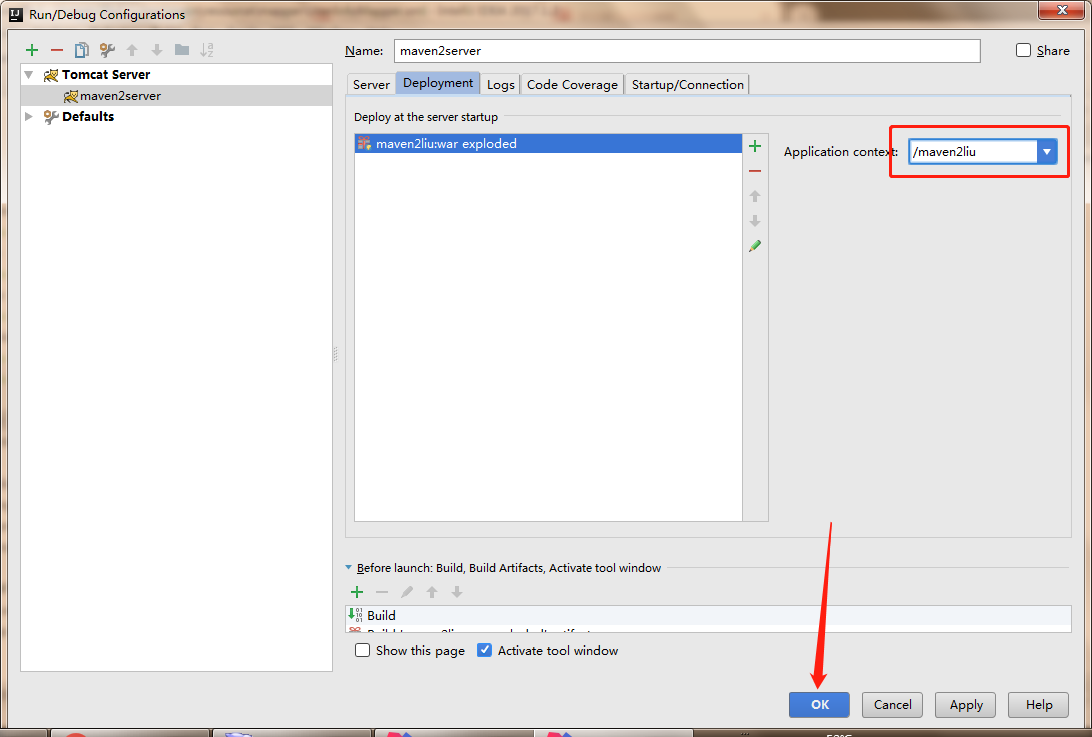Click Tomcat Server cat icon

click(51, 75)
